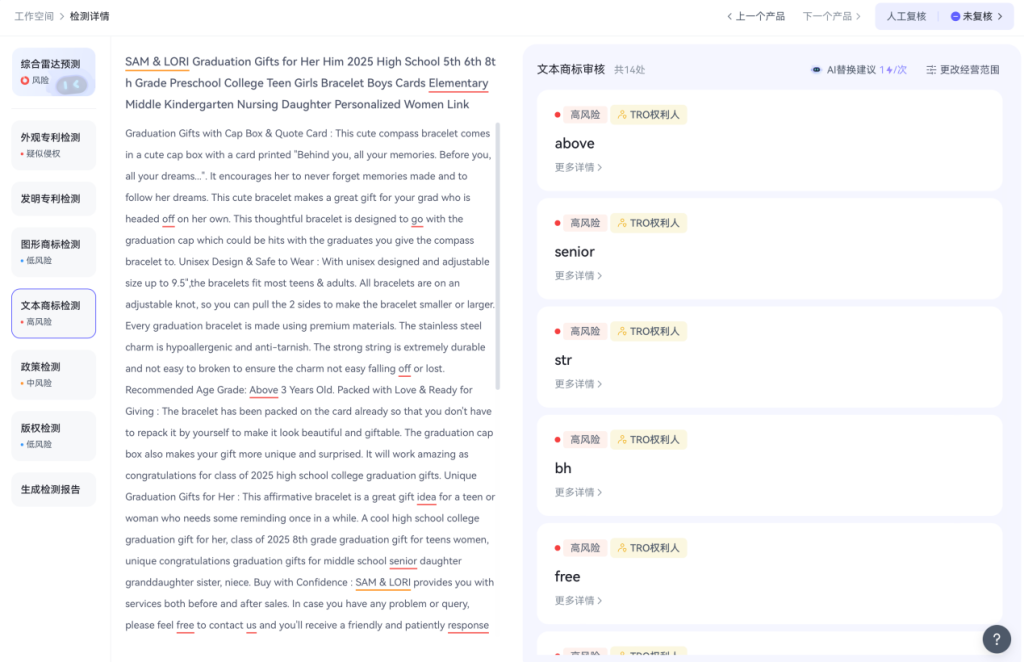Image resolution: width=1024 pixels, height=662 pixels.
Task: Click the 高风险 tag on the above card
Action: coord(584,115)
